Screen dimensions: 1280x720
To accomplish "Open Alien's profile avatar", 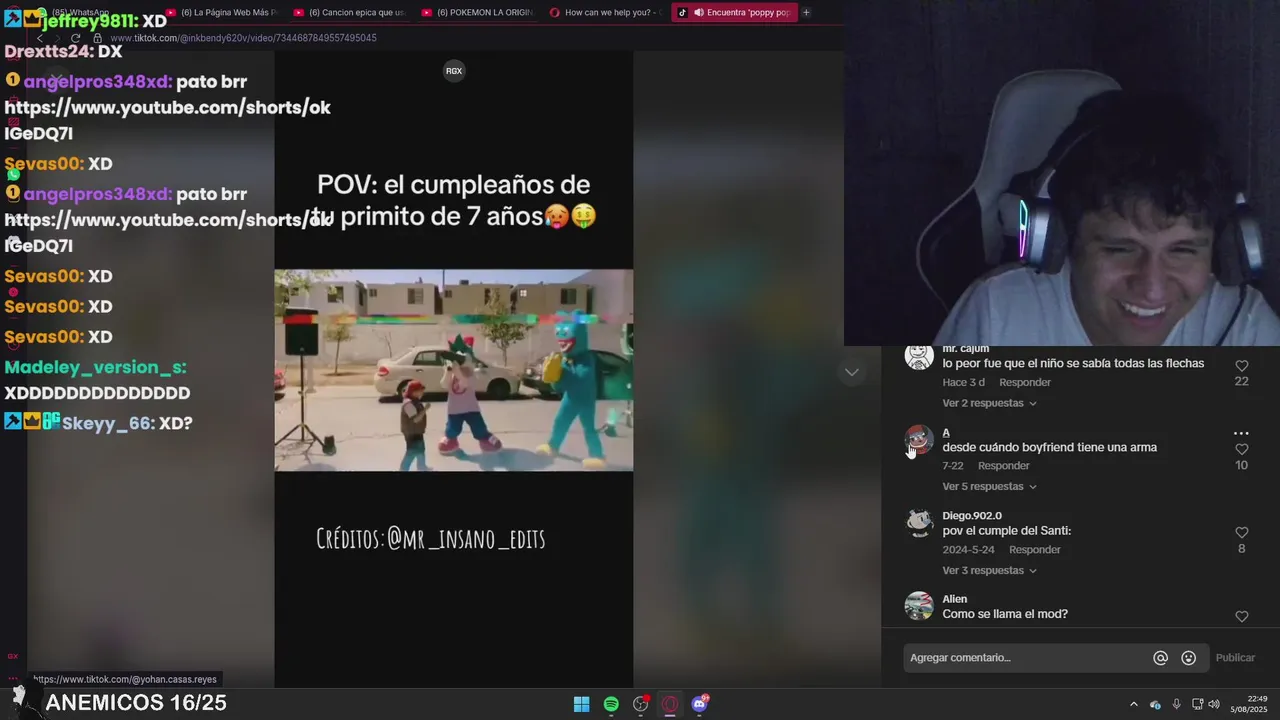I will (x=919, y=606).
